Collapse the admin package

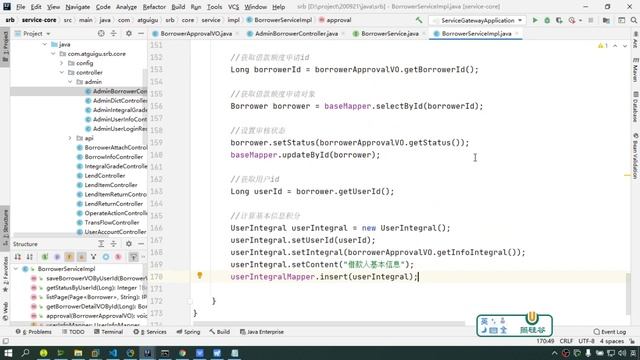click(x=70, y=82)
